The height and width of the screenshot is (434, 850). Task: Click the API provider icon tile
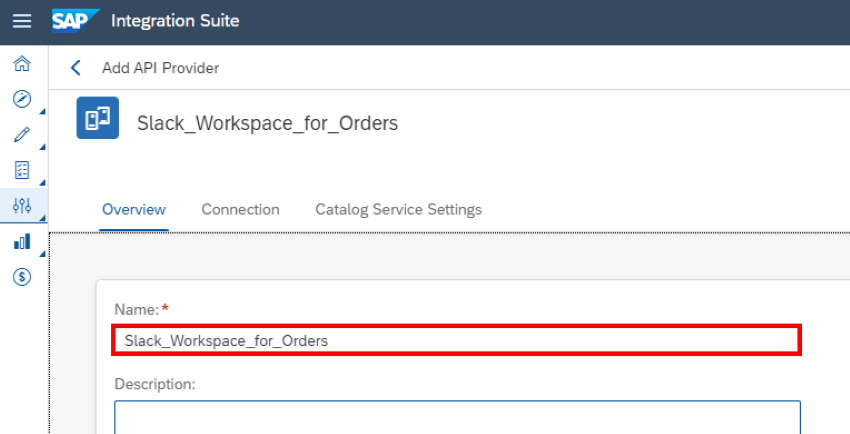coord(98,118)
